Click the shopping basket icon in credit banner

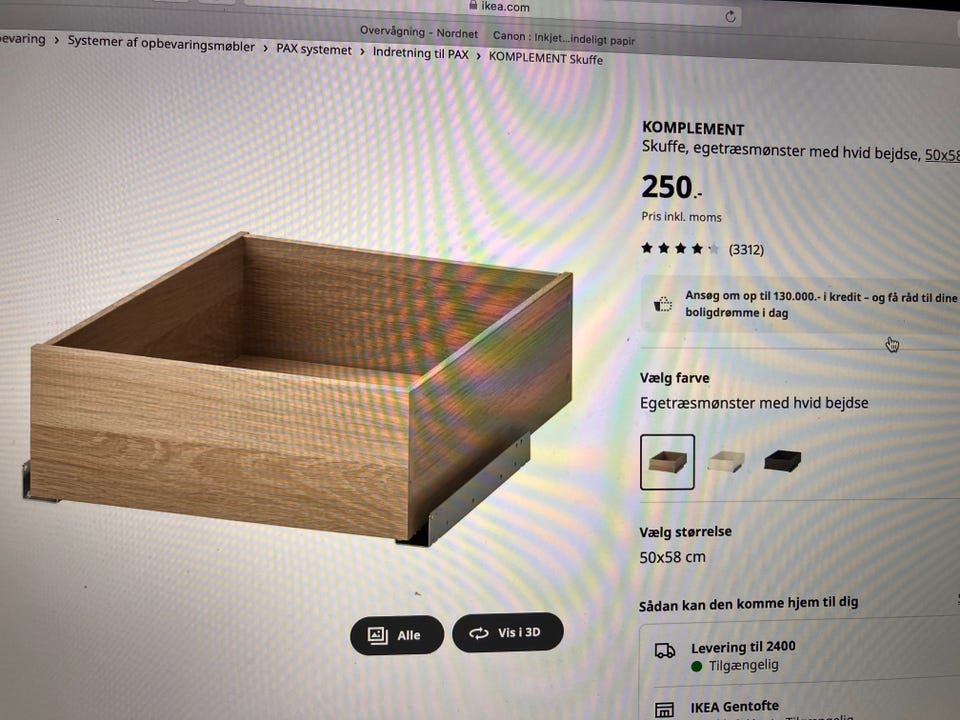point(662,304)
